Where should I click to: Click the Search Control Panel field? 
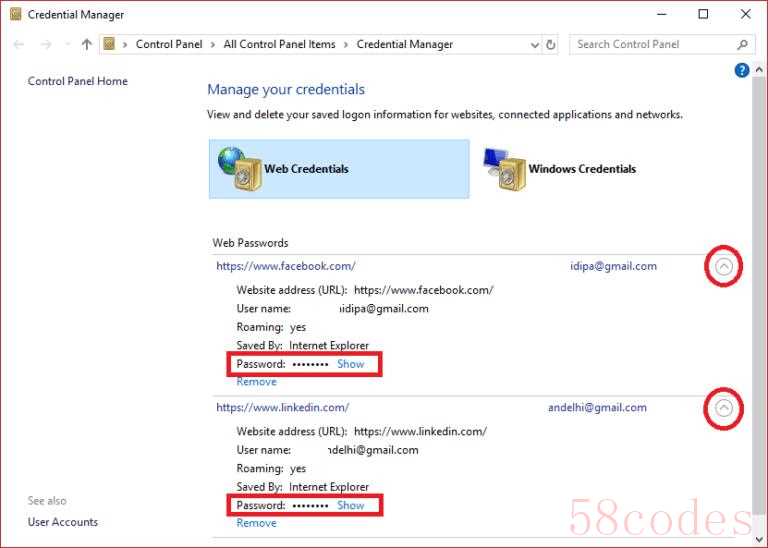point(662,45)
